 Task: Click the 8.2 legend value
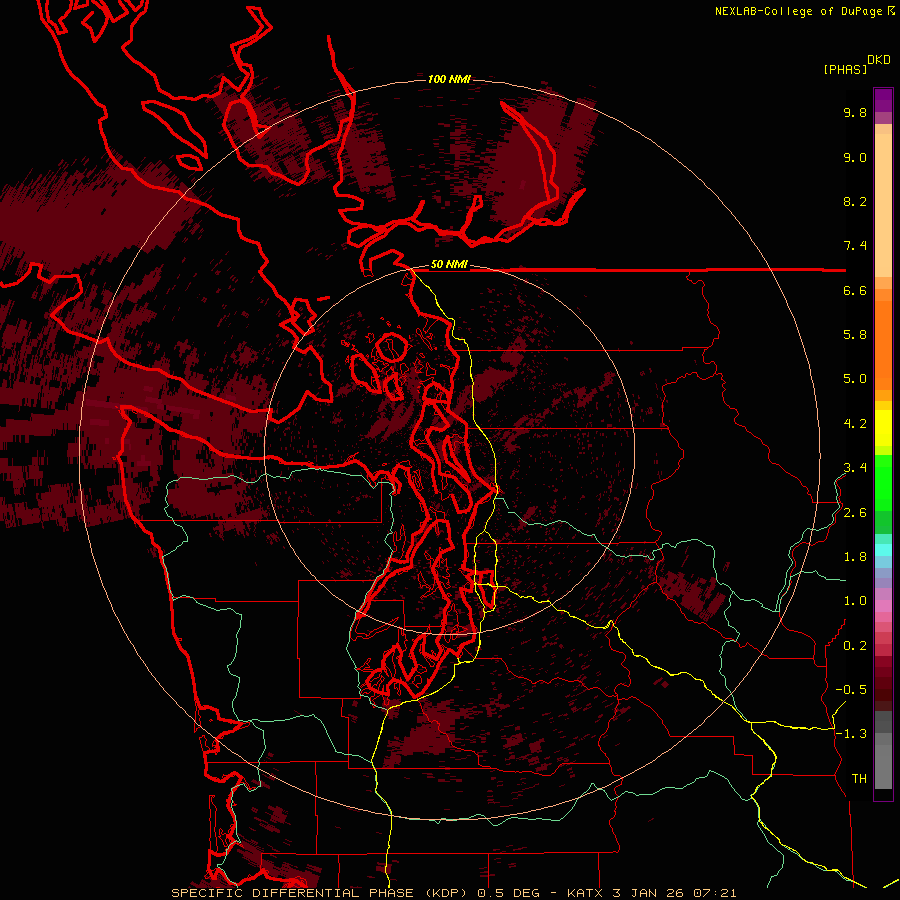pos(855,201)
